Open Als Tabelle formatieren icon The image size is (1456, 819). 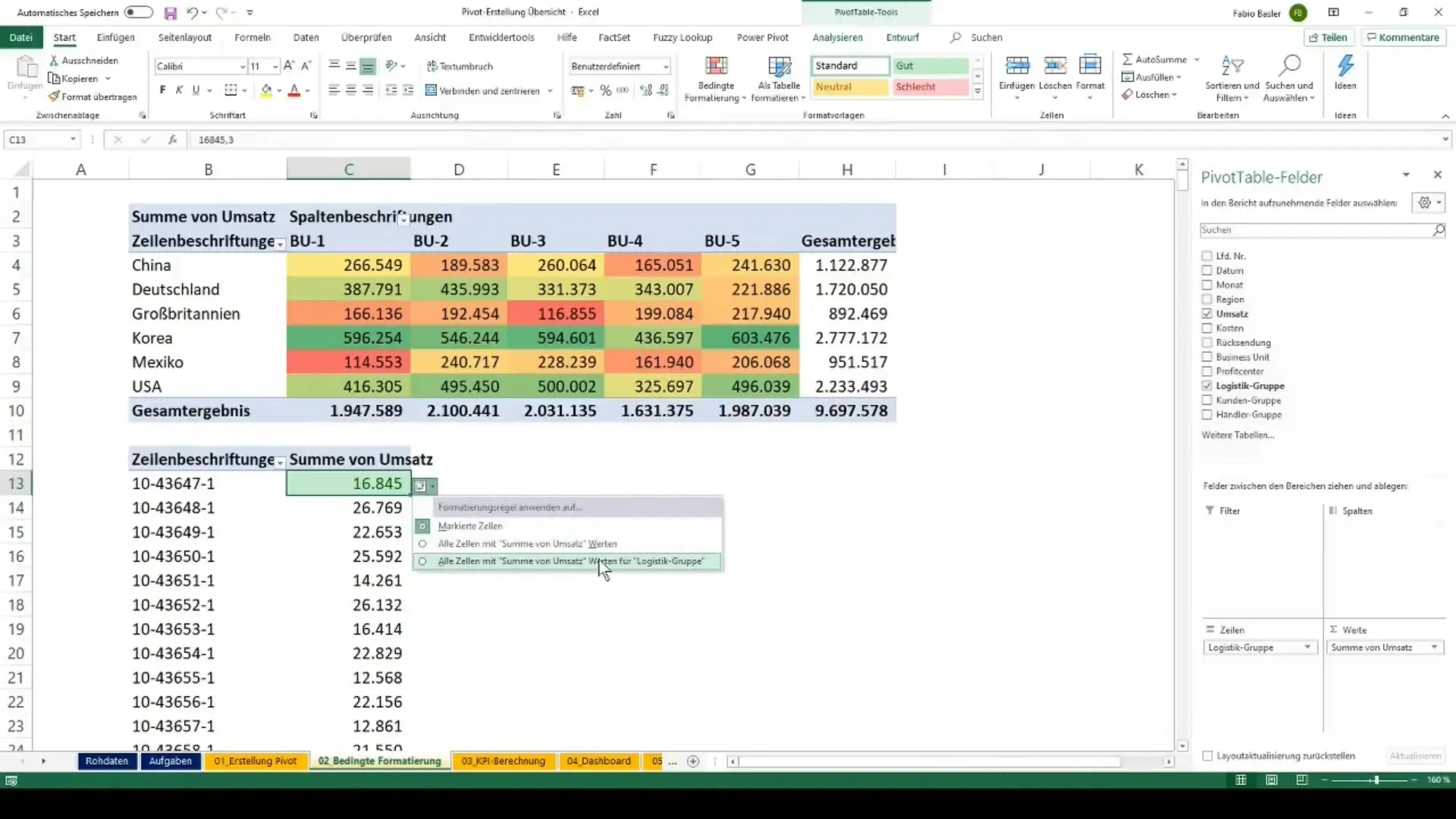click(x=780, y=66)
